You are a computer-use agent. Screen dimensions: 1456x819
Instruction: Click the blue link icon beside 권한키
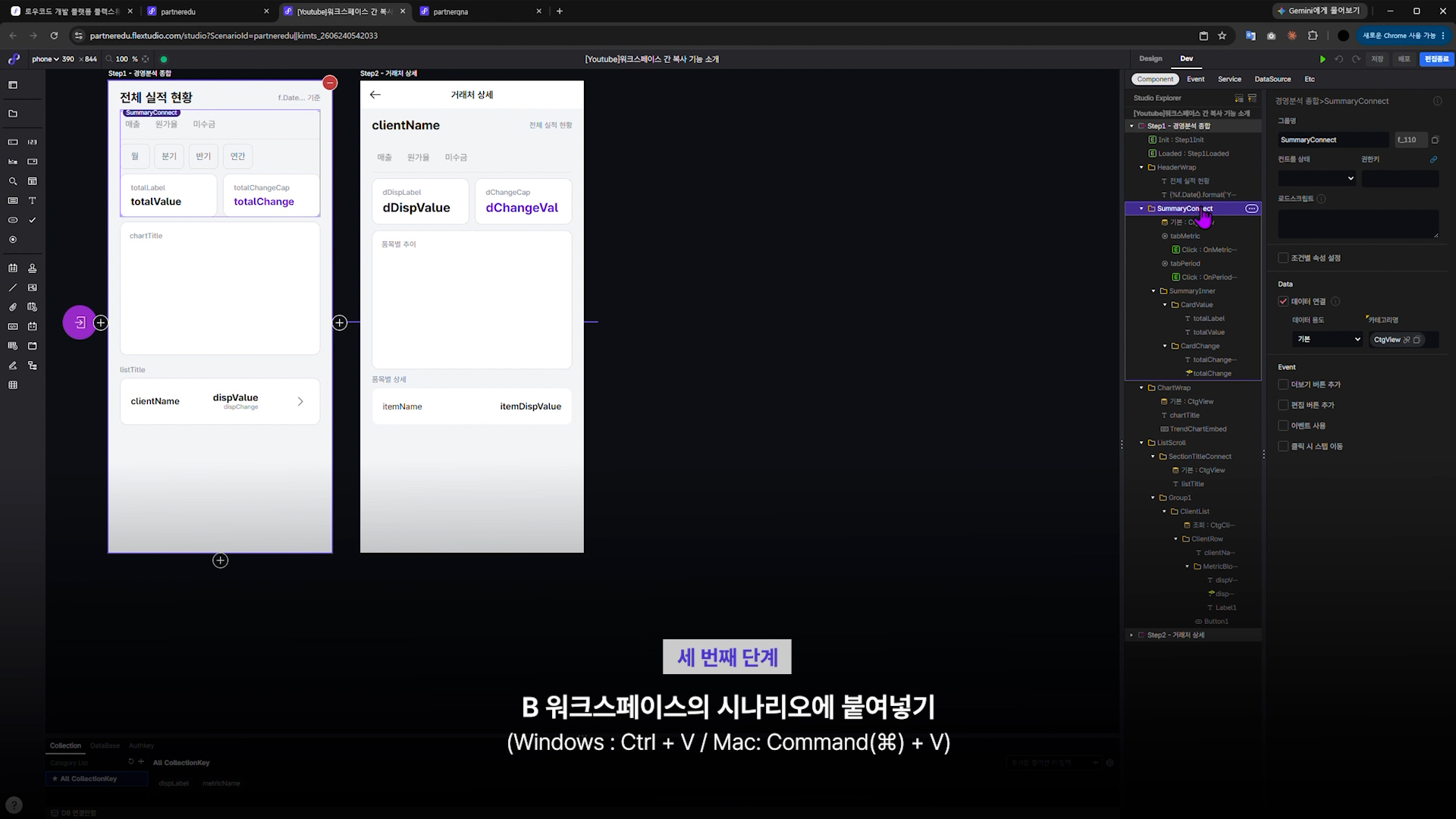[1433, 160]
